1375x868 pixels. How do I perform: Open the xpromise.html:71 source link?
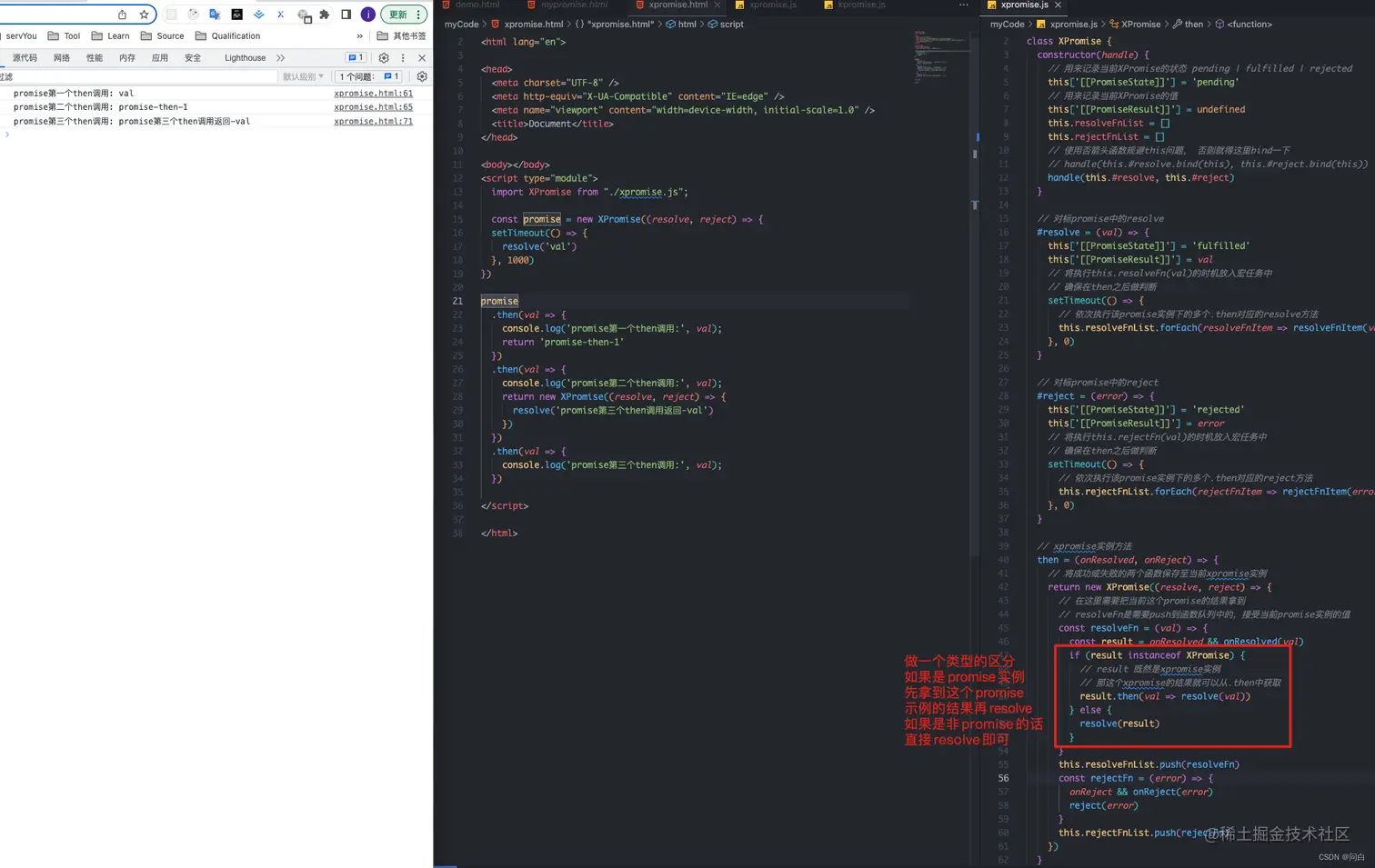[373, 121]
